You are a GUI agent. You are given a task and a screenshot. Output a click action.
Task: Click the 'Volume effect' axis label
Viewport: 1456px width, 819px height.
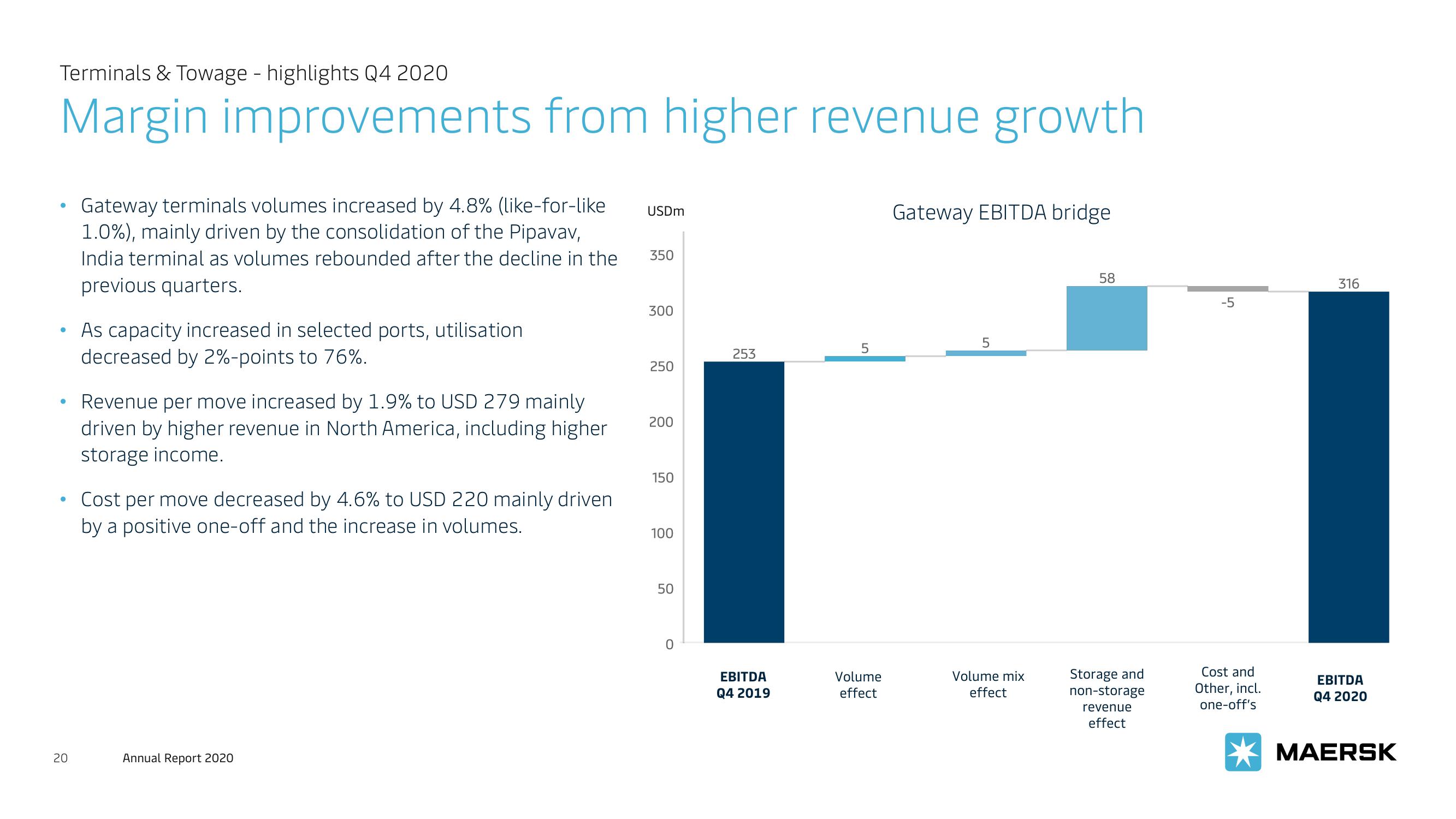(858, 685)
